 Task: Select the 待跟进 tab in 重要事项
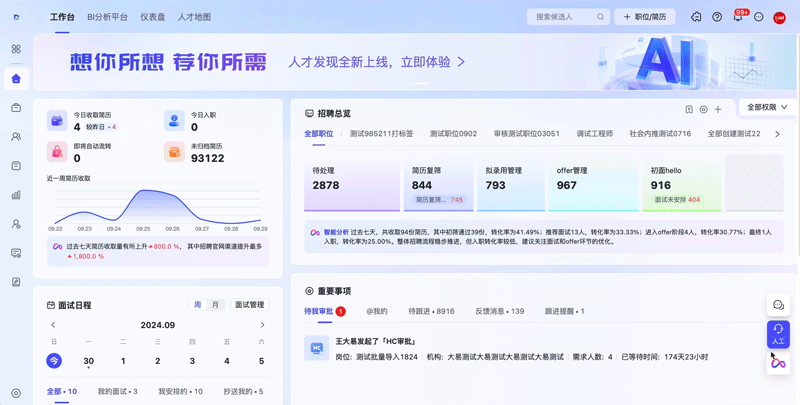[431, 312]
